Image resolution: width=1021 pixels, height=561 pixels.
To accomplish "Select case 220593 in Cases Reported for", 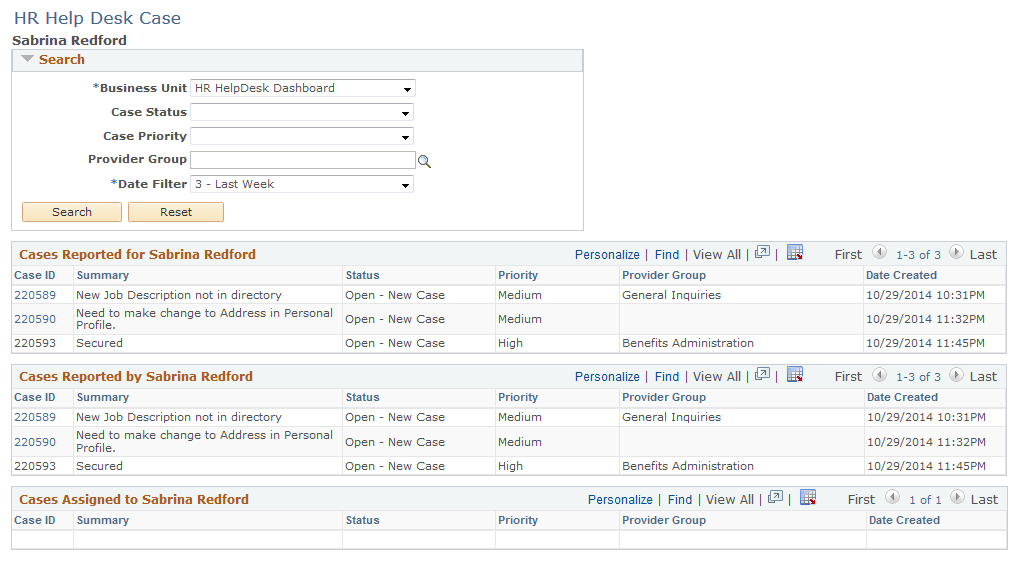I will [x=35, y=343].
